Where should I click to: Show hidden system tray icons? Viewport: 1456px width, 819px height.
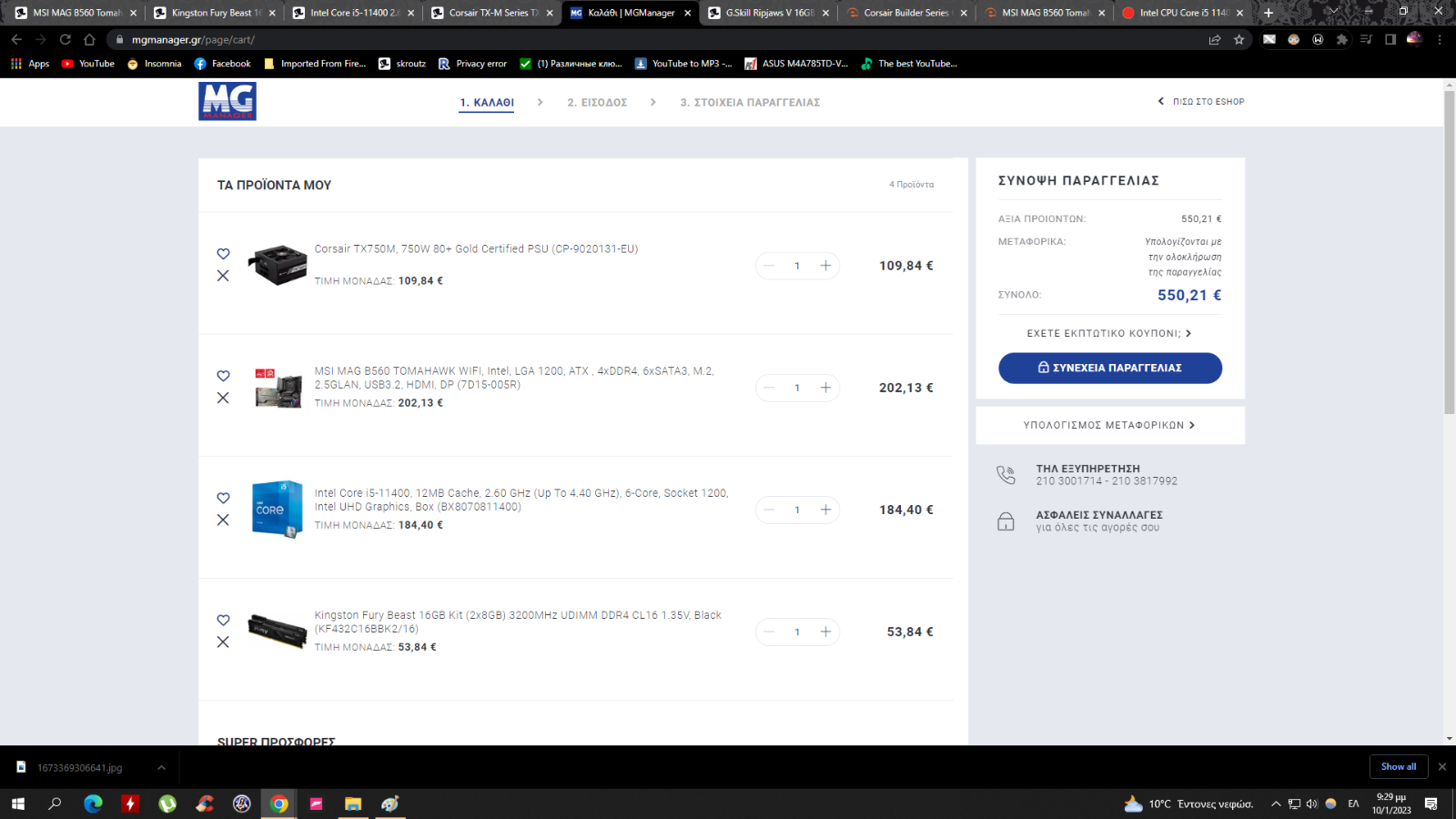click(x=1276, y=804)
